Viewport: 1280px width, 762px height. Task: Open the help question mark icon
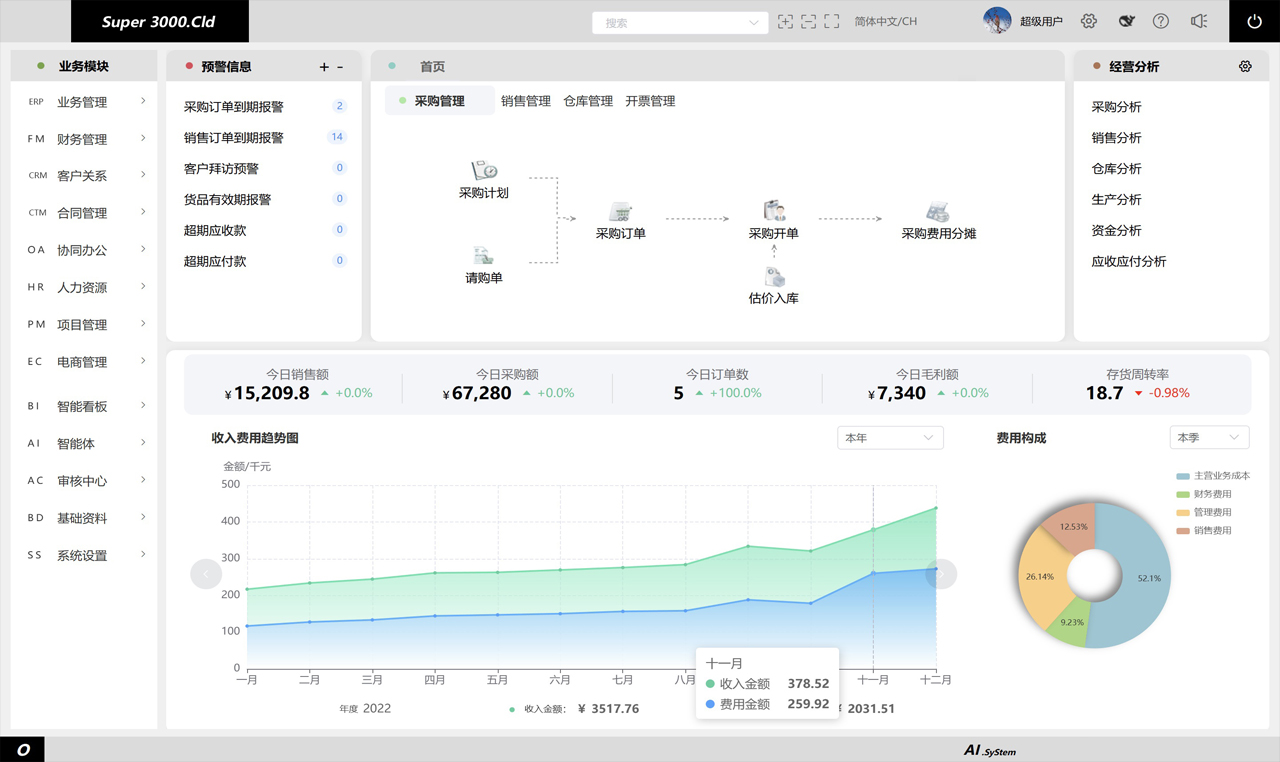pyautogui.click(x=1161, y=21)
